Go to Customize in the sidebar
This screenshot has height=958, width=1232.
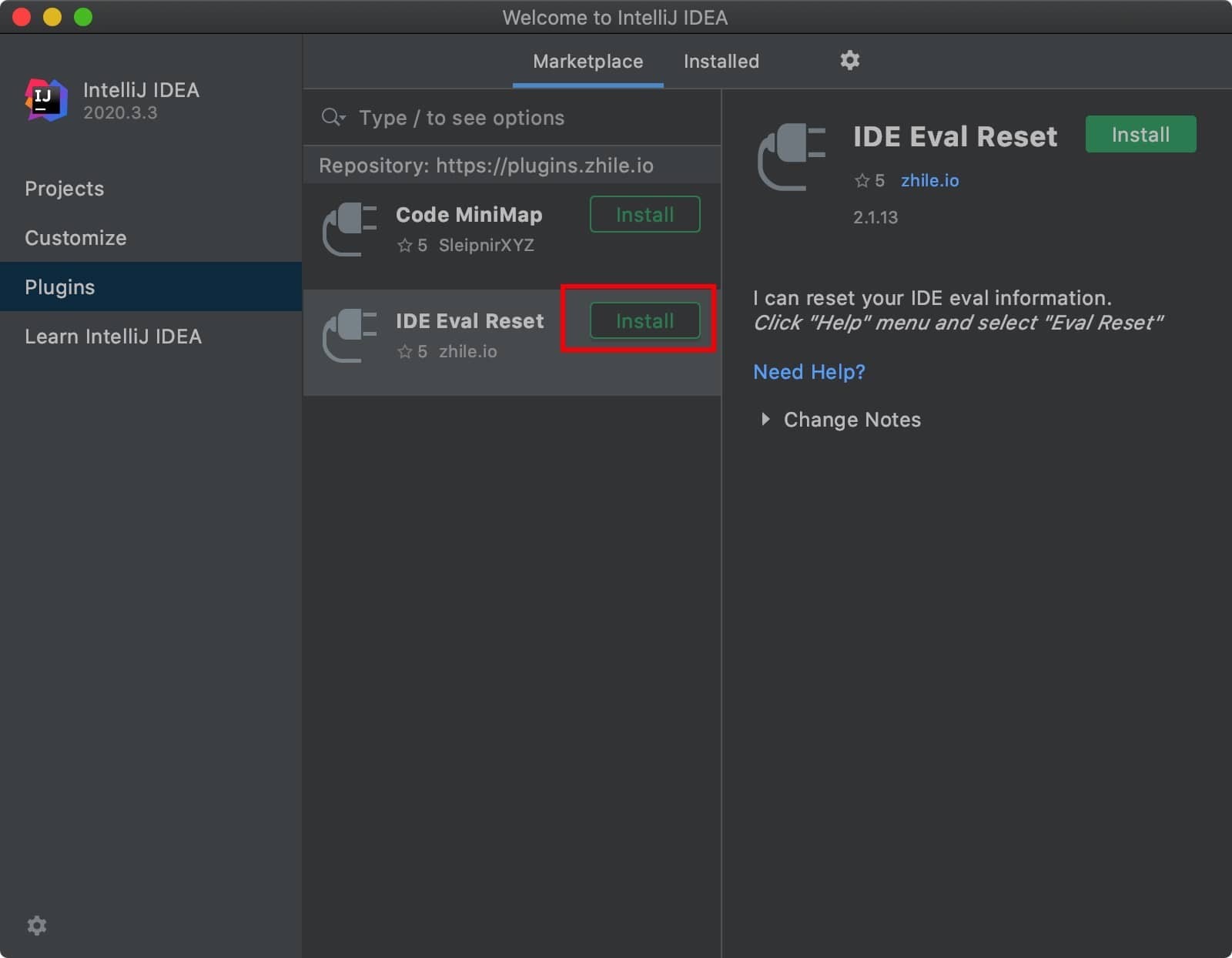click(75, 238)
